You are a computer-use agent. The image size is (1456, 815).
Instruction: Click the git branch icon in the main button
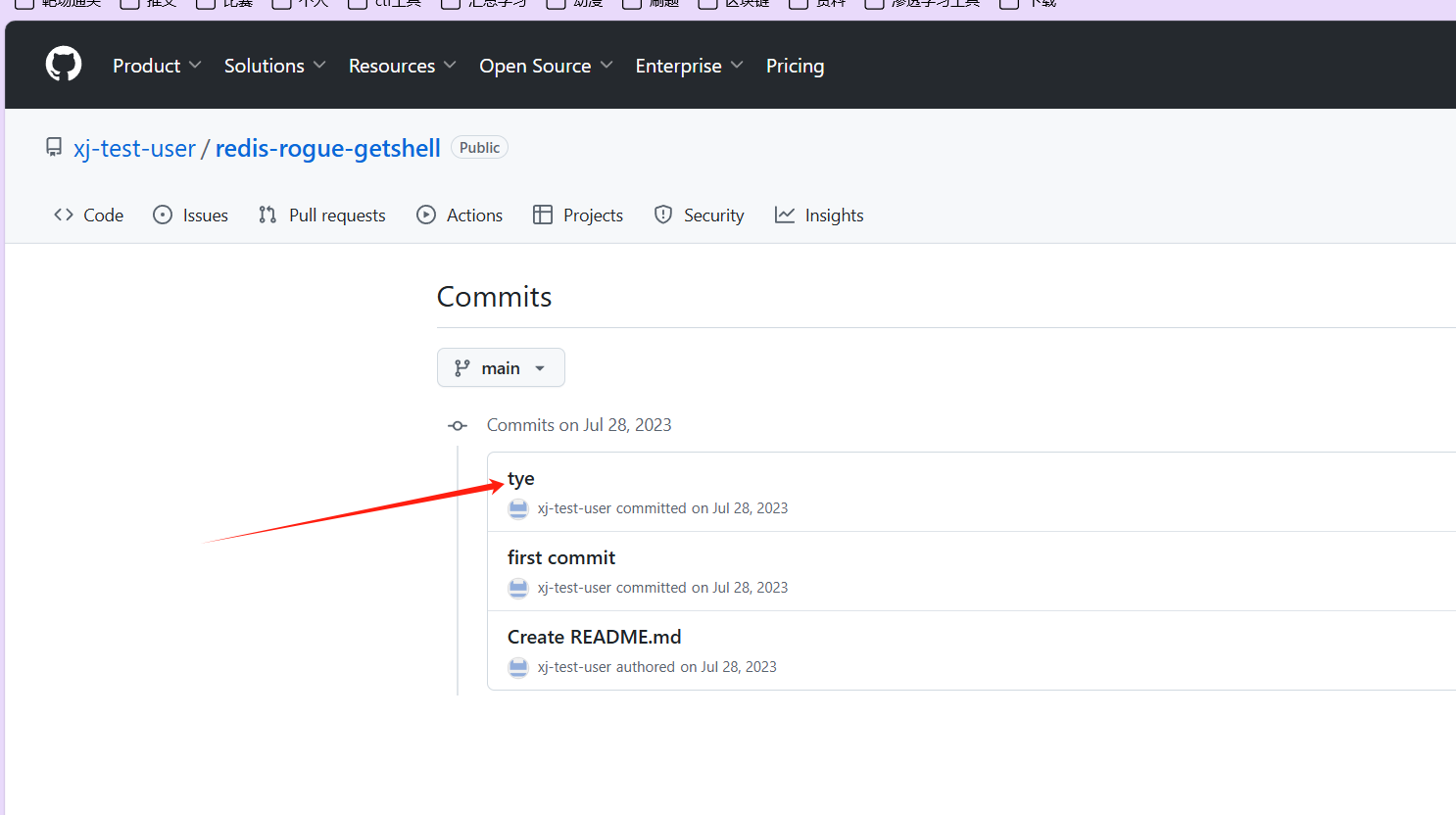[462, 368]
